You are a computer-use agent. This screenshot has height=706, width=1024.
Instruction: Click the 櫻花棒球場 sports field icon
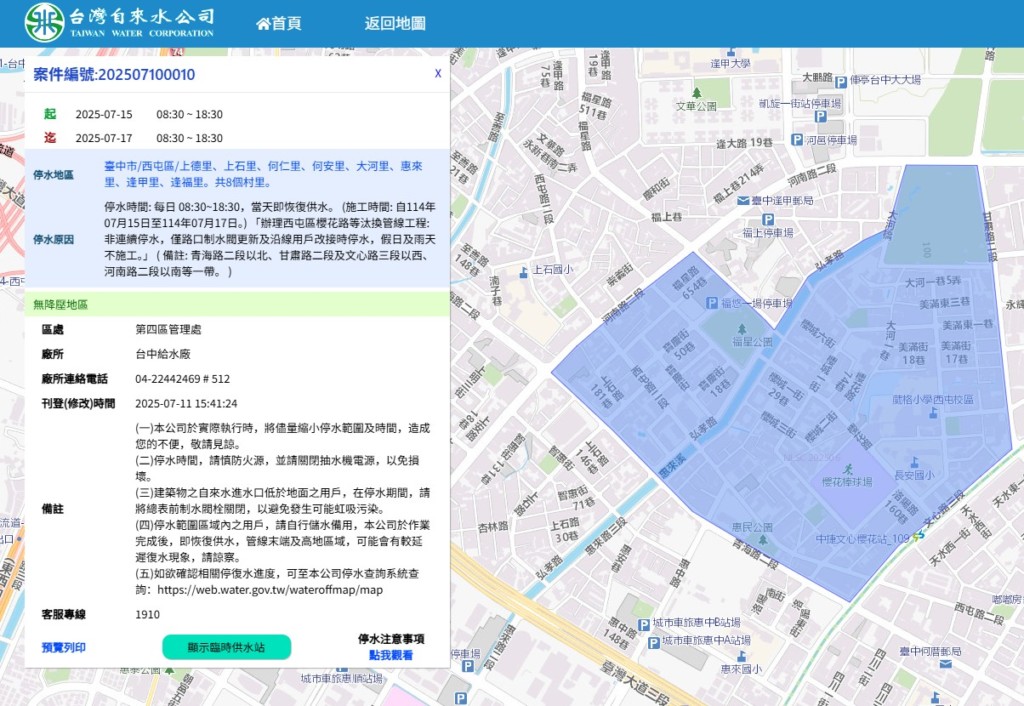(848, 468)
